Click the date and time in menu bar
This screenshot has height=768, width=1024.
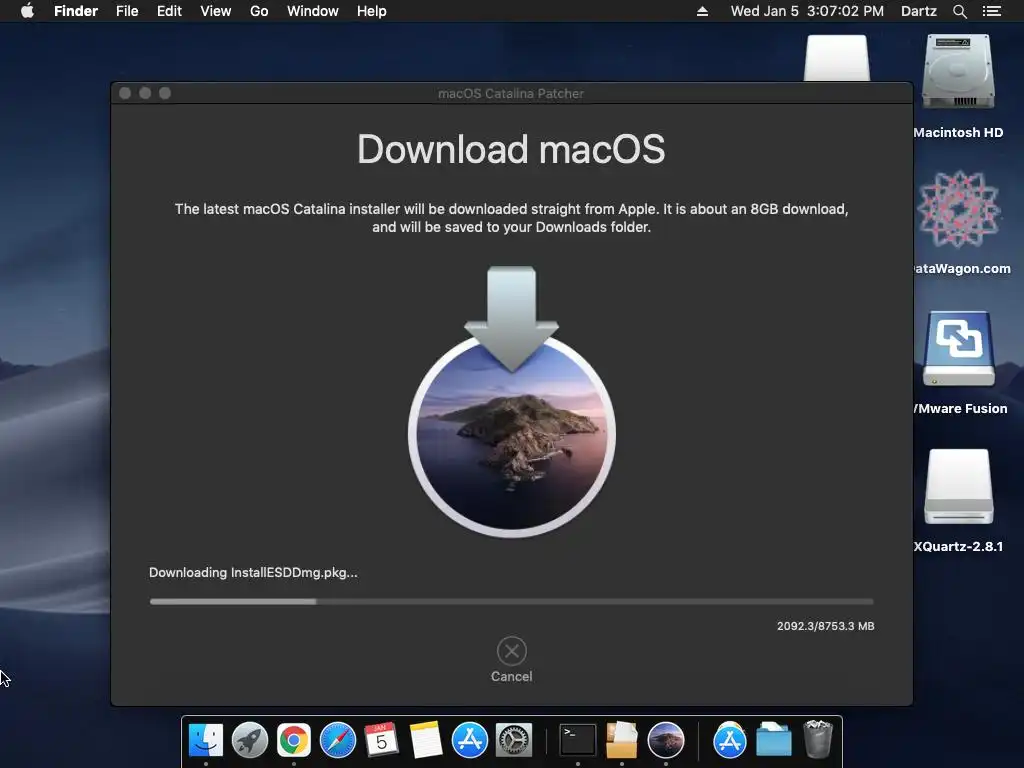(x=807, y=11)
